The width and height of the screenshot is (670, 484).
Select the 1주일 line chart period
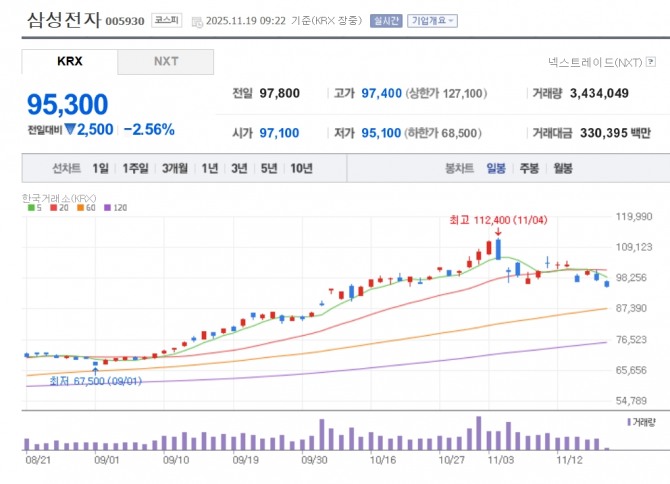[x=136, y=168]
